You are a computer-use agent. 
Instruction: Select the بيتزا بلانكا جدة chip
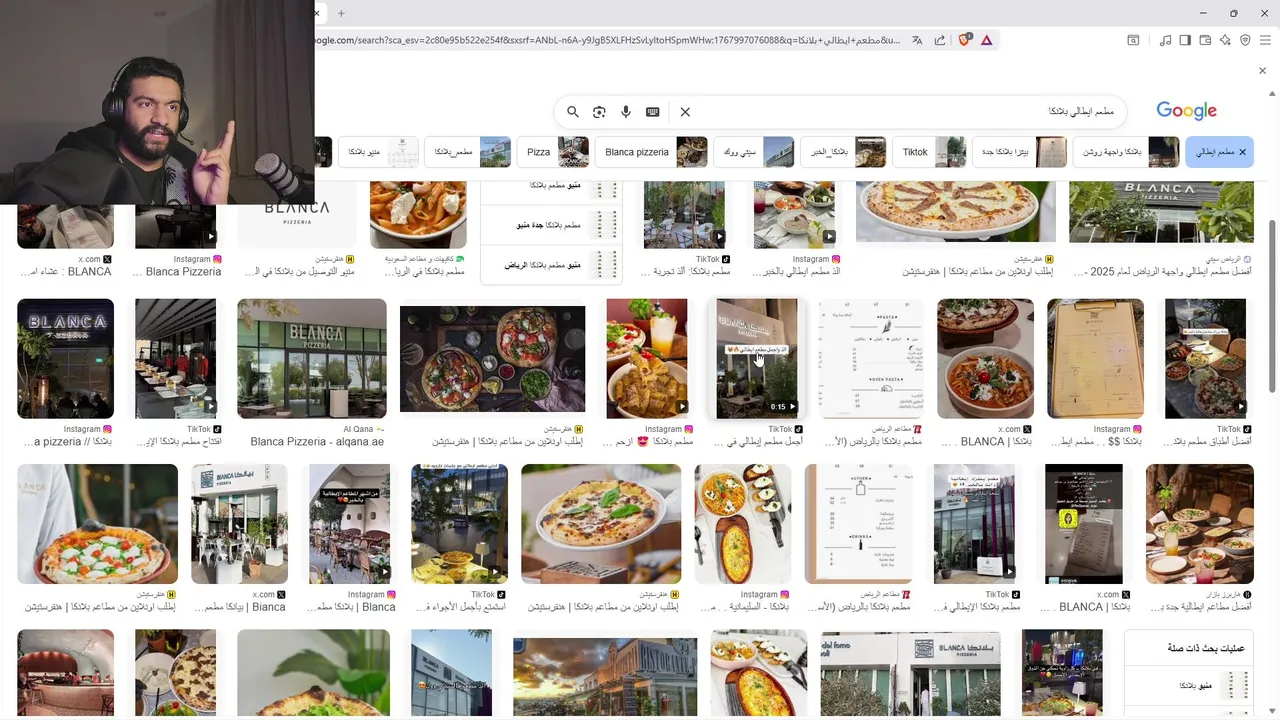click(1019, 152)
